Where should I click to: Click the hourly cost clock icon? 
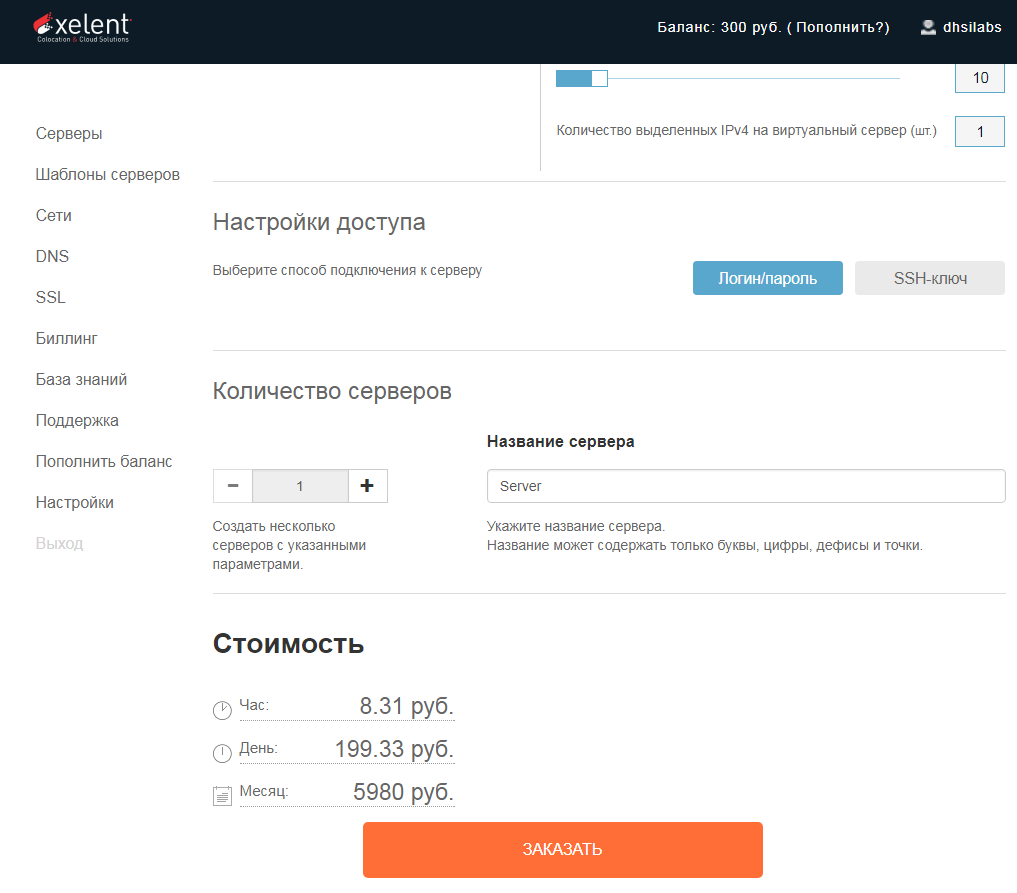coord(222,710)
